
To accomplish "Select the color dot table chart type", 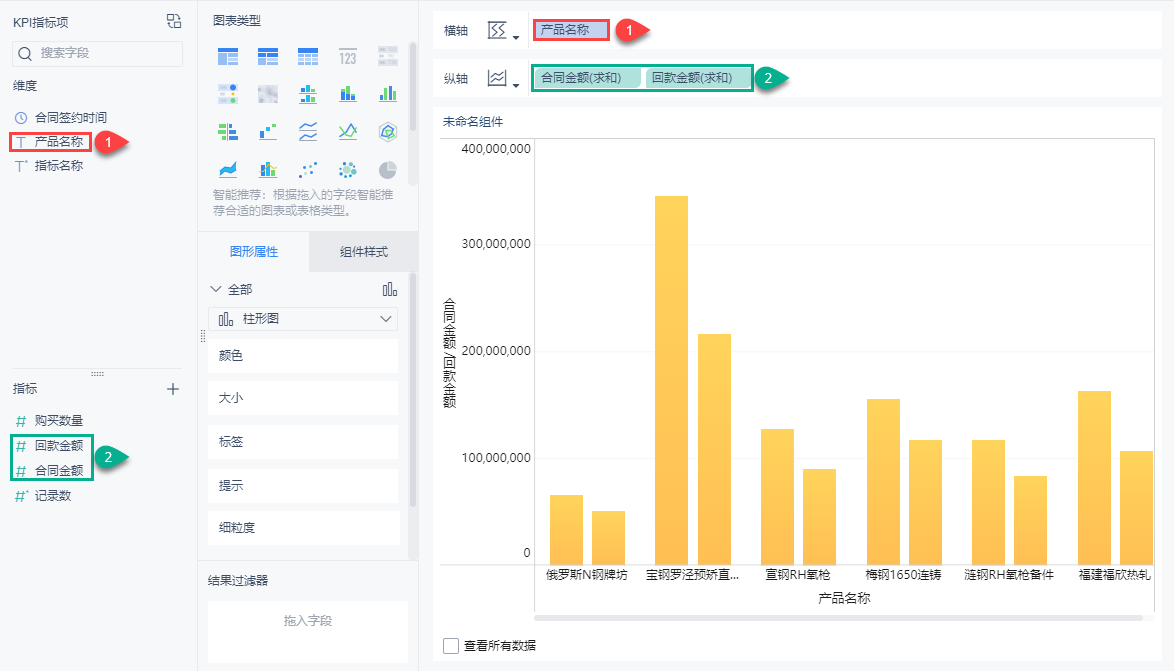I will point(228,94).
